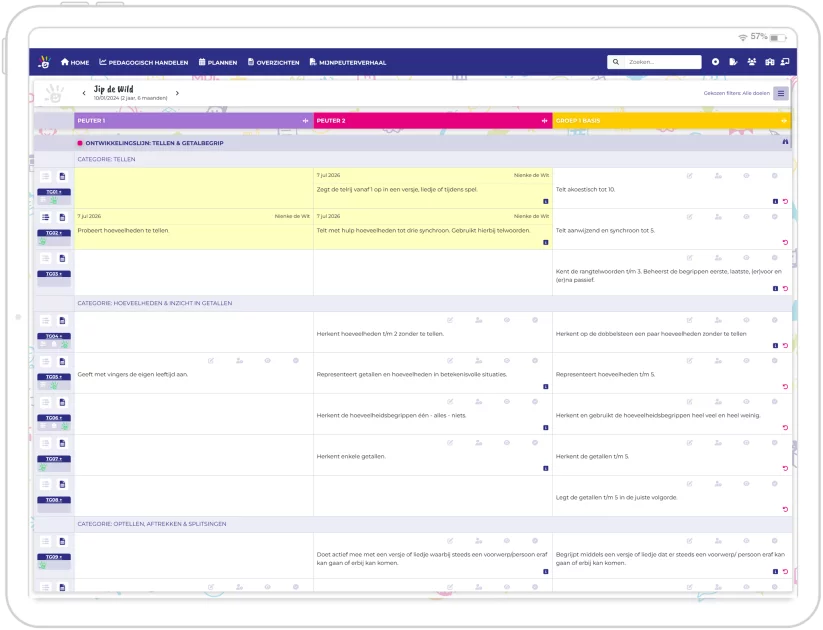This screenshot has width=823, height=630.
Task: Click the list icon in the TG01 row
Action: 46,176
